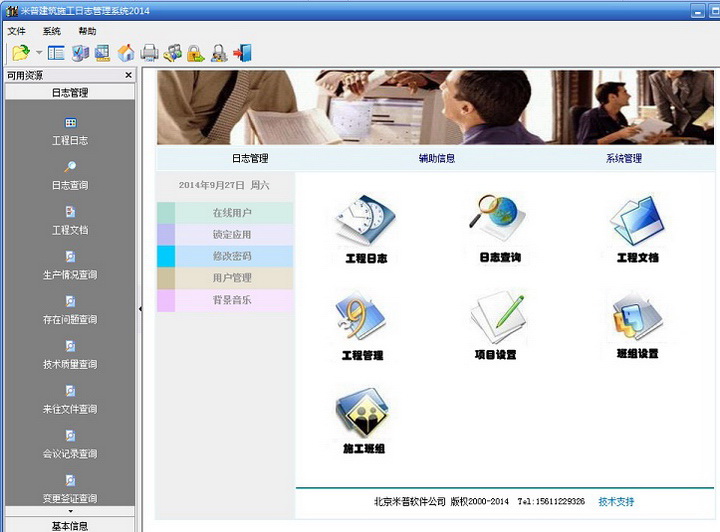
Task: Click the padlock with green arrow icon
Action: [x=196, y=53]
